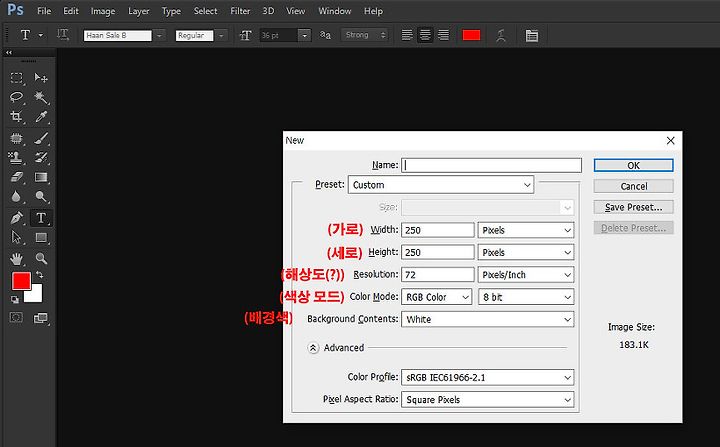Toggle the Character and Paragraph panels
Screen dimensions: 720x447
click(x=532, y=35)
